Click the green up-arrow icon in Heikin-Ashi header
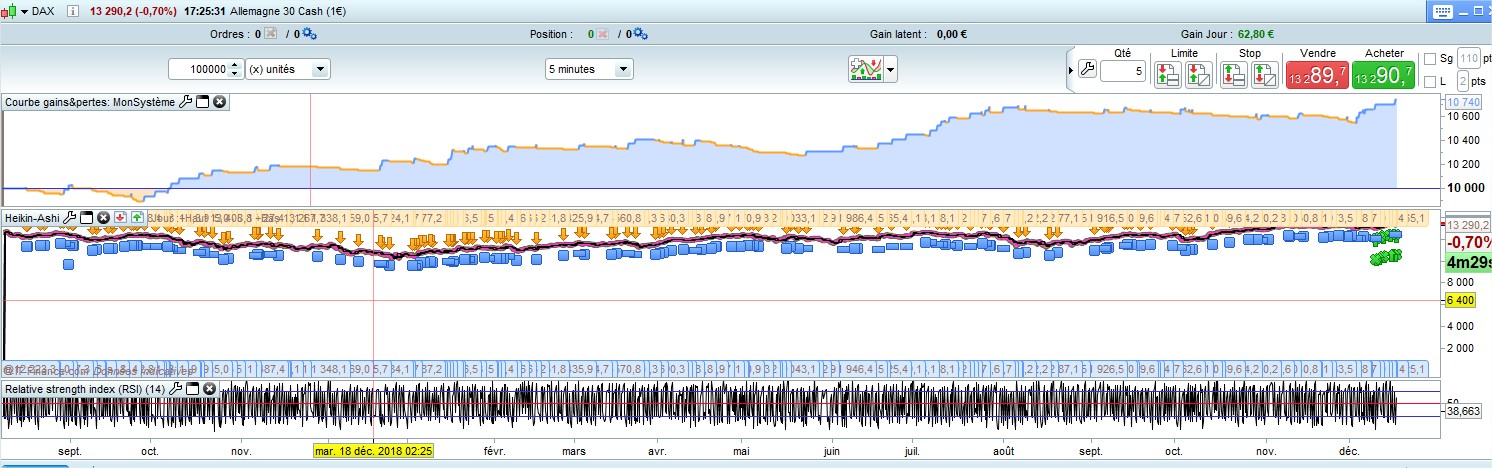The width and height of the screenshot is (1492, 468). click(136, 217)
